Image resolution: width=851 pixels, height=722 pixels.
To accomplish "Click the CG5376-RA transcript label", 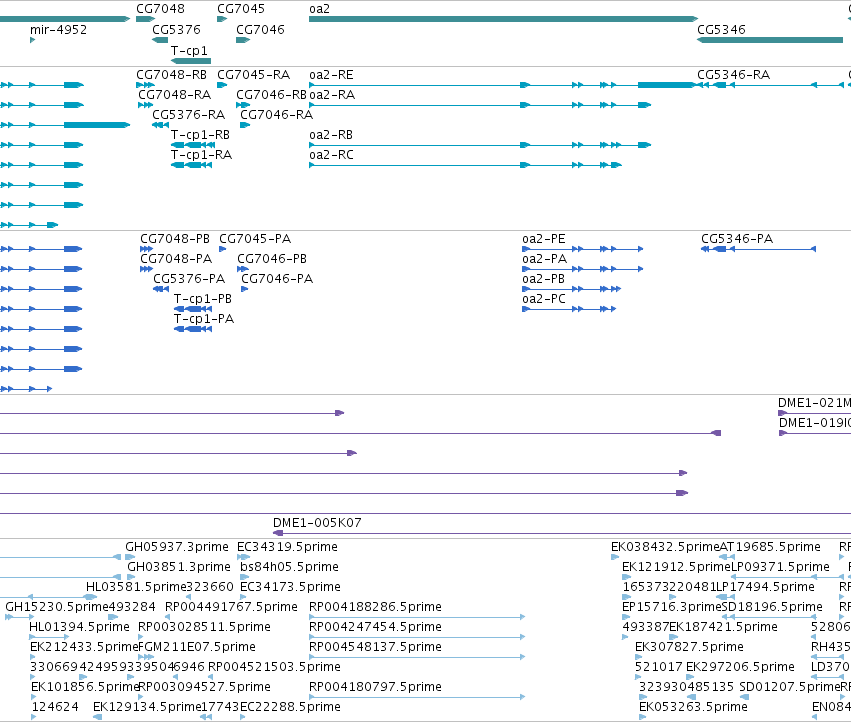I will click(188, 115).
